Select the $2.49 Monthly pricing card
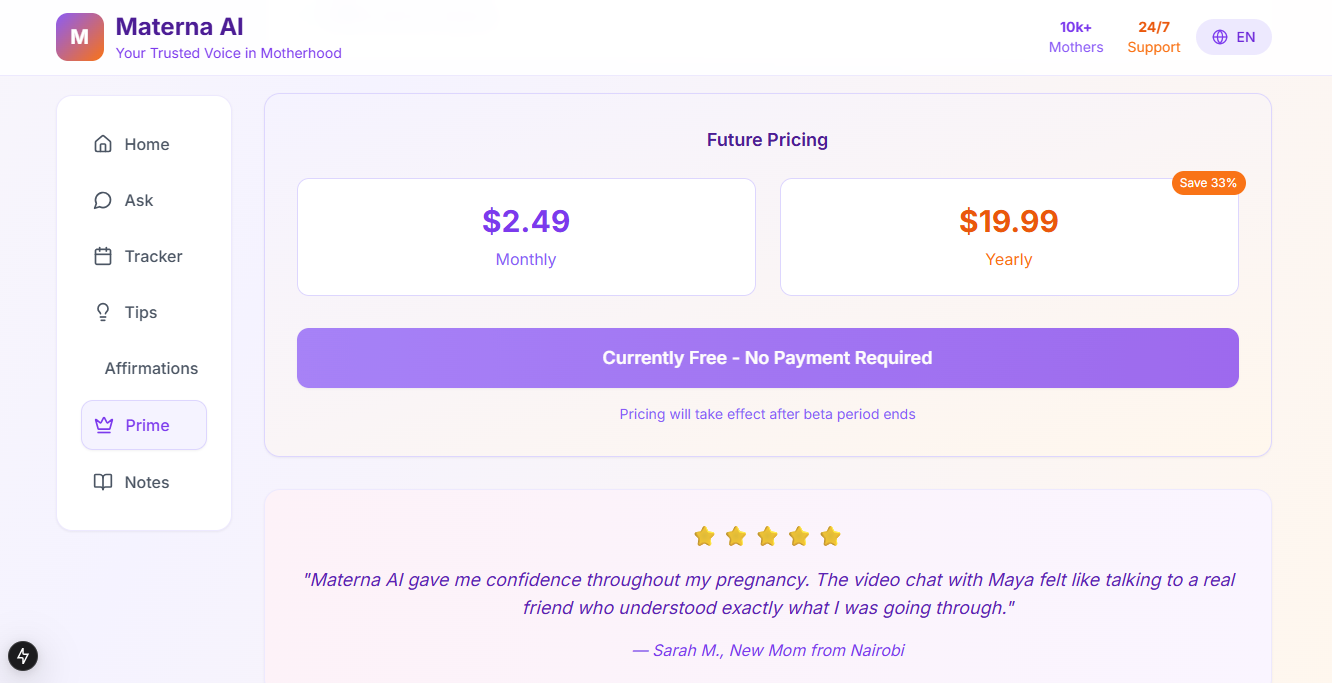 (526, 237)
